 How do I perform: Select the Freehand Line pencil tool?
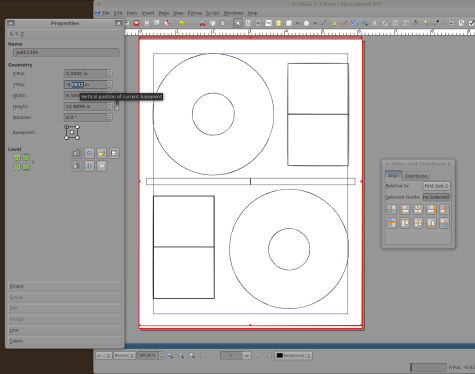point(344,23)
